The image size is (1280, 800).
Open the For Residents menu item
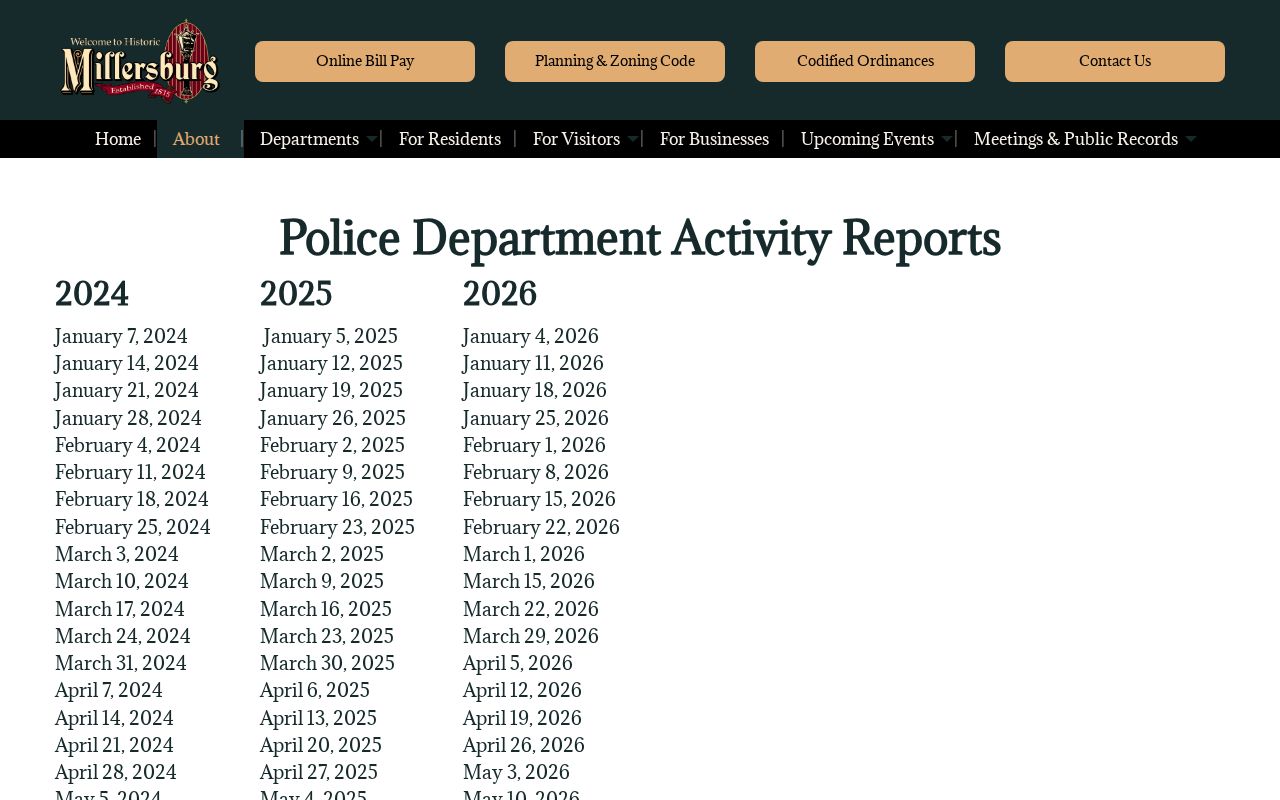coord(450,139)
